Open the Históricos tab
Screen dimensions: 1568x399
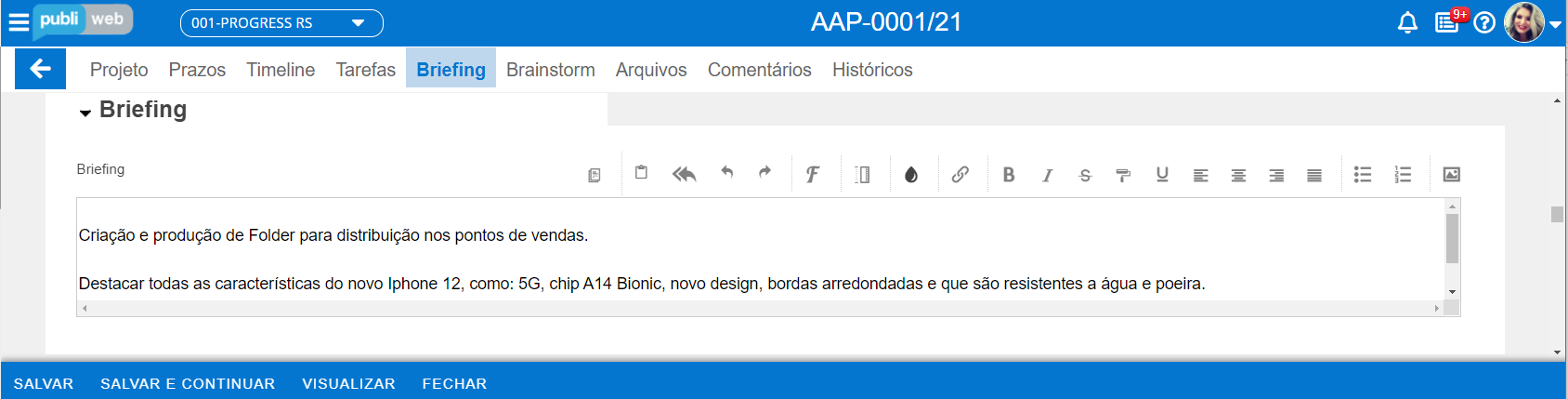(x=872, y=70)
